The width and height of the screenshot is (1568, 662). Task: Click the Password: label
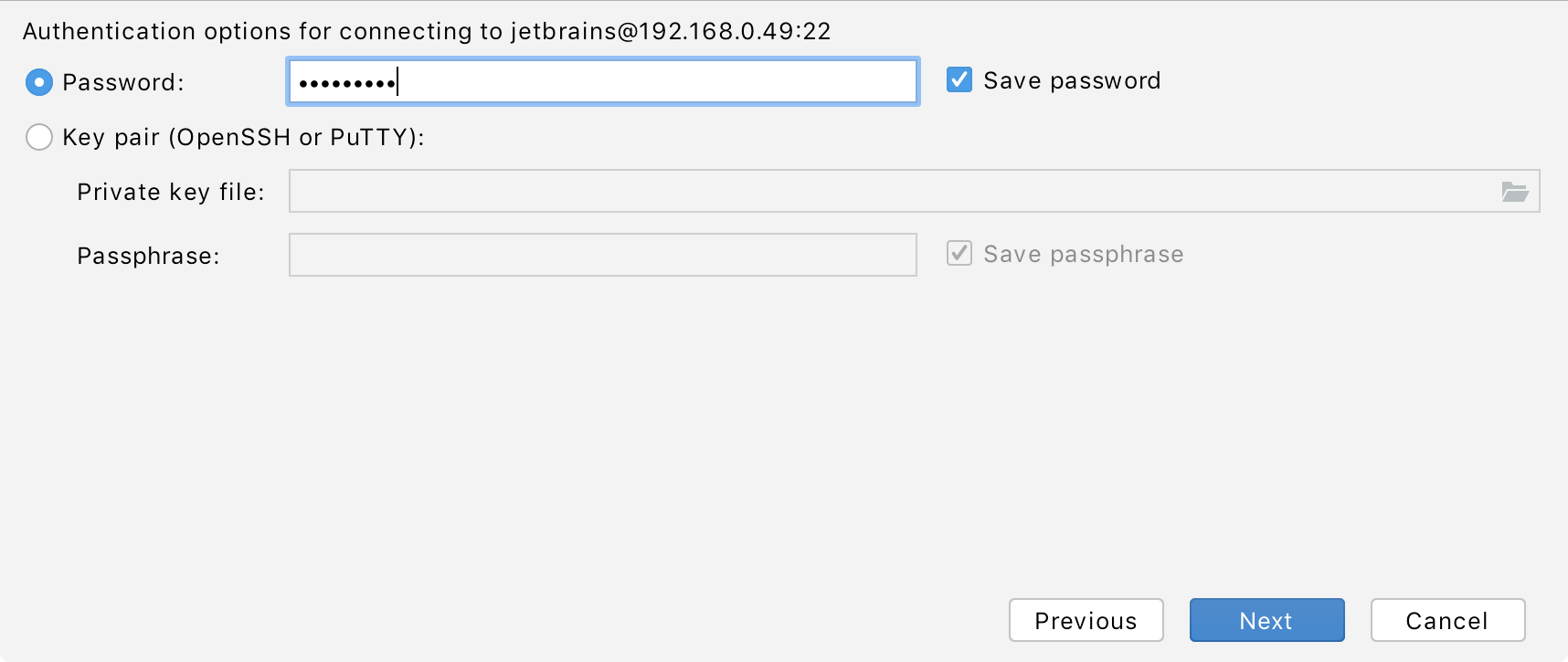(x=118, y=82)
